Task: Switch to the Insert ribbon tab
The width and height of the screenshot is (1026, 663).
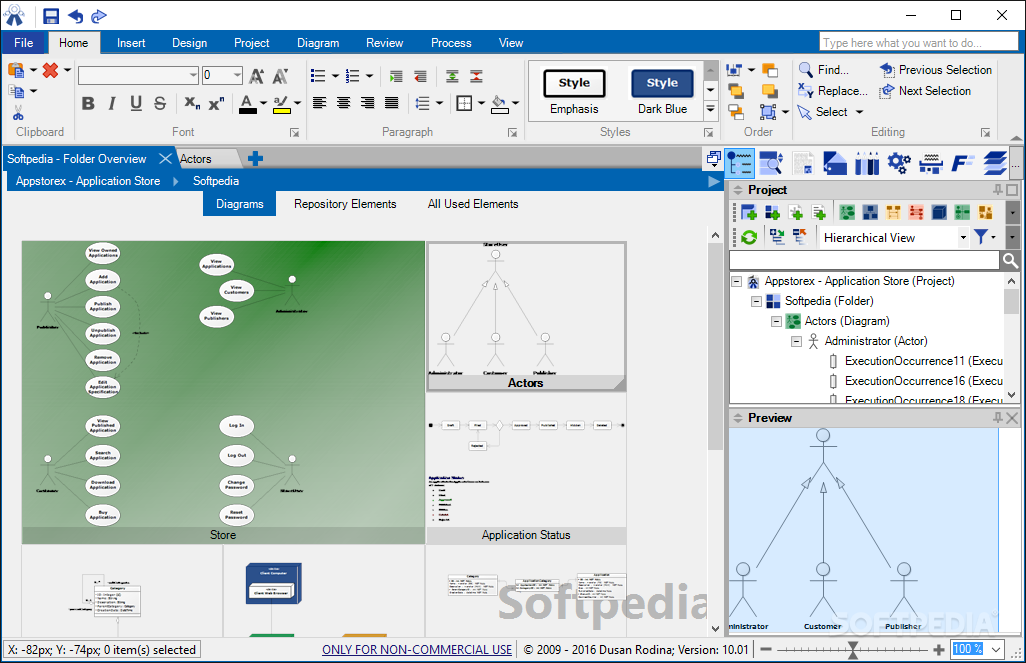Action: [131, 43]
